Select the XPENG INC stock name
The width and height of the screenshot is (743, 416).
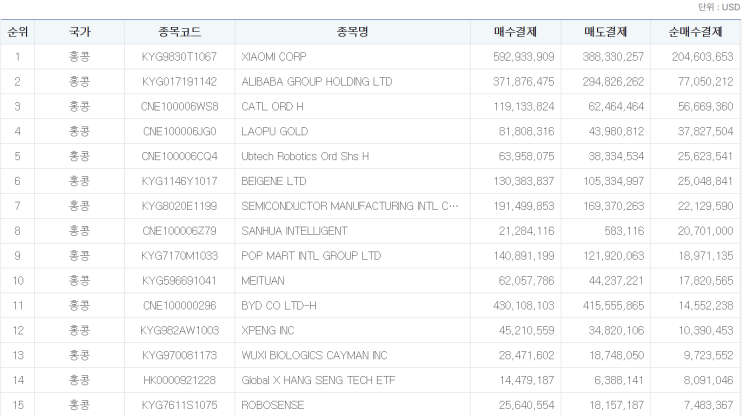pyautogui.click(x=268, y=331)
